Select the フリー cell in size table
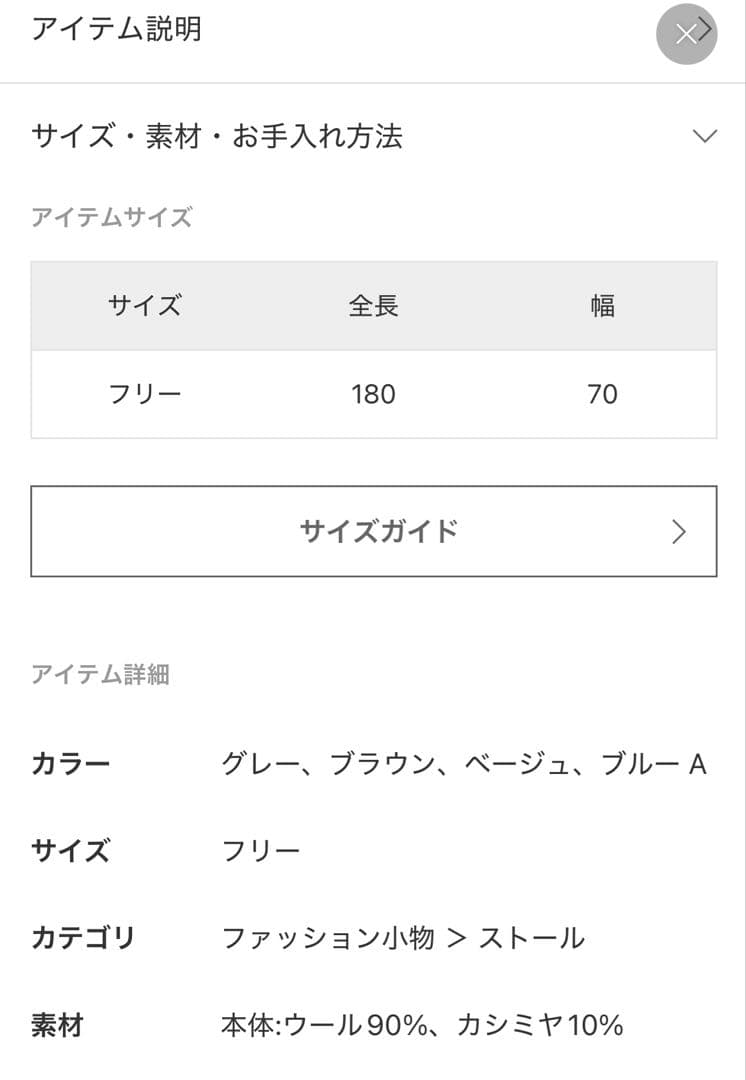The width and height of the screenshot is (746, 1080). pos(145,394)
